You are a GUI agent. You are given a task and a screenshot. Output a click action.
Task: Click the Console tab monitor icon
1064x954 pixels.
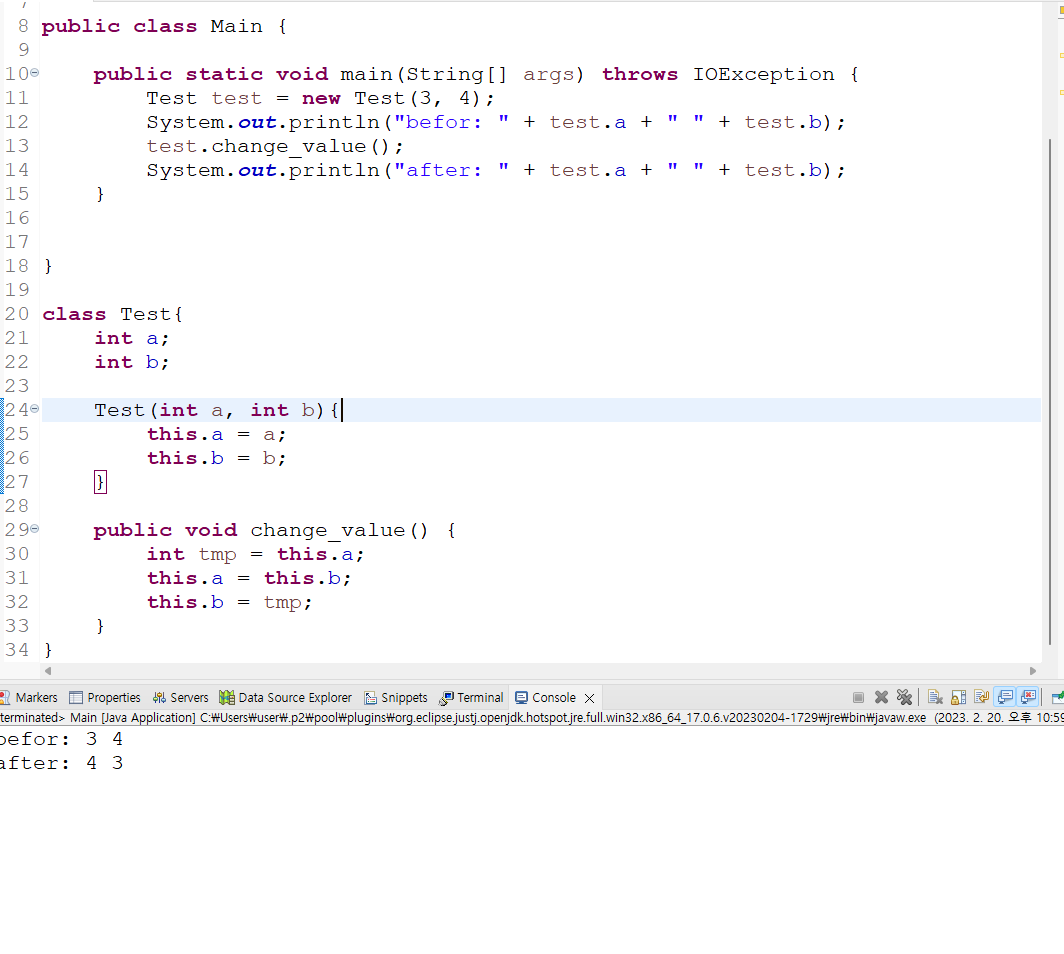tap(521, 698)
